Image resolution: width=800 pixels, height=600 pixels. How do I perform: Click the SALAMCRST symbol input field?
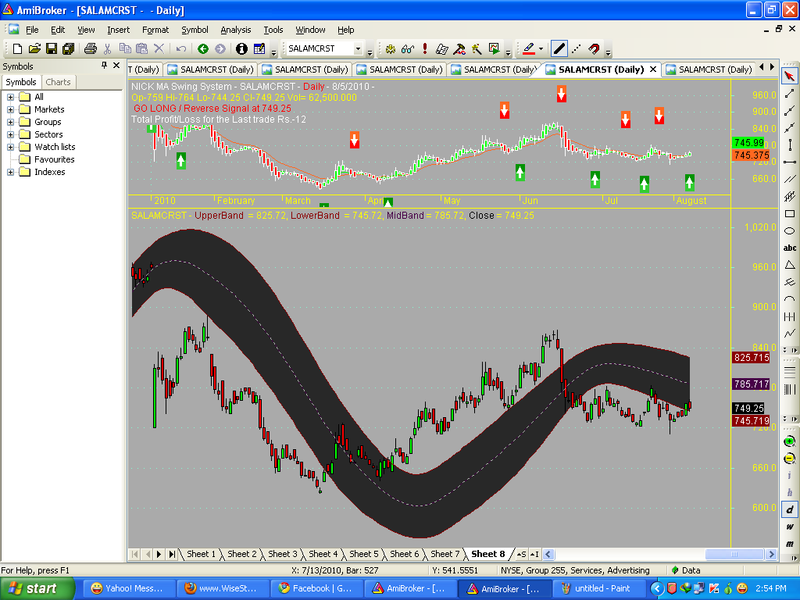pos(319,48)
